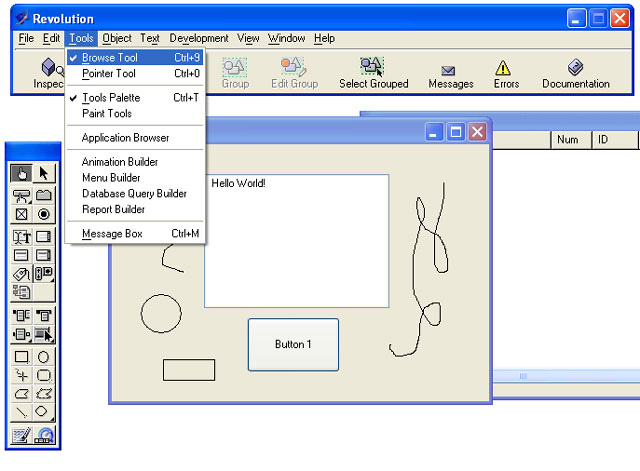Click the Edit Group toolbar item
This screenshot has width=640, height=471.
[x=294, y=73]
